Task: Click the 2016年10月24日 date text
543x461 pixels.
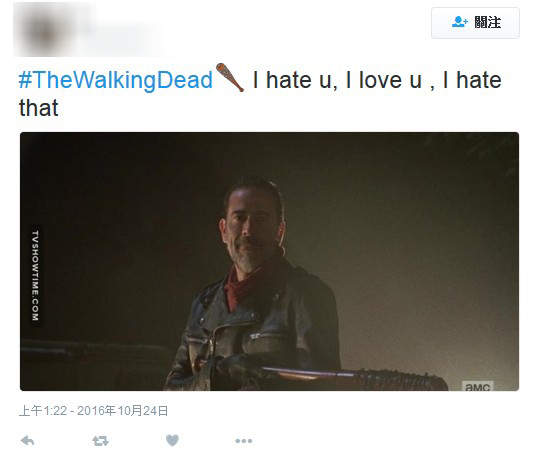Action: click(x=123, y=411)
